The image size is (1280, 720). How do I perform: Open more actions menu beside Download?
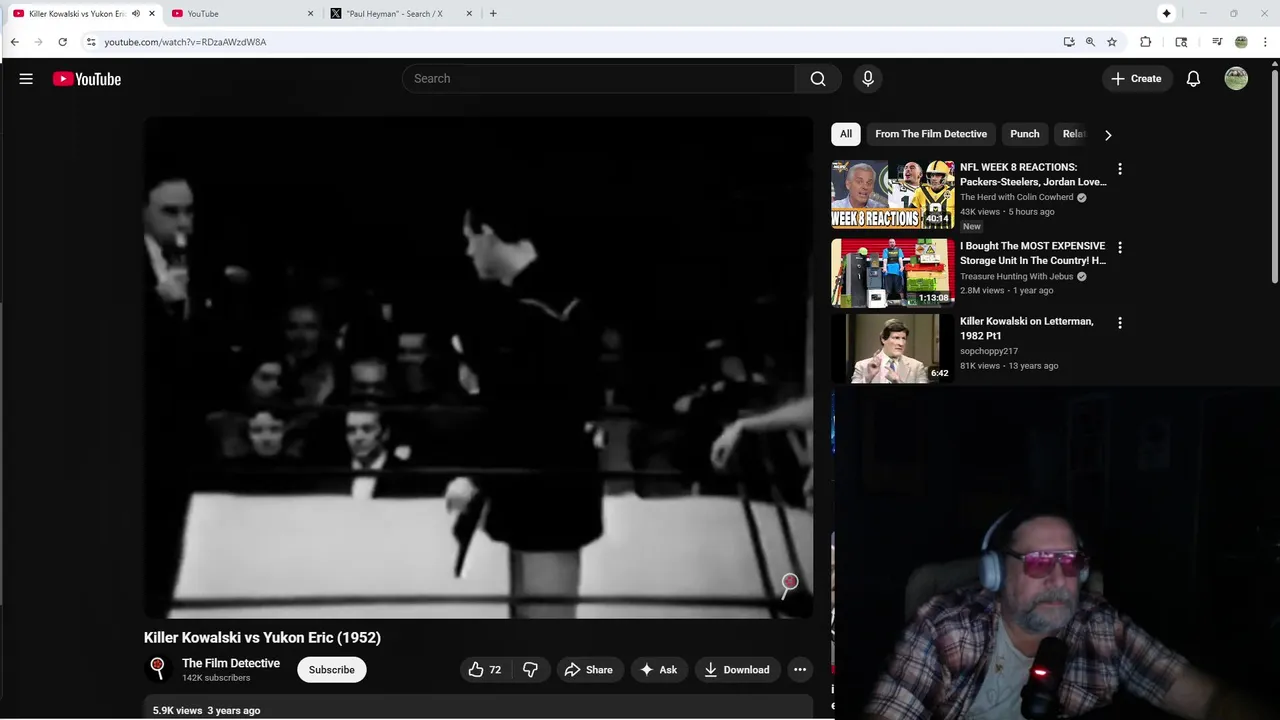800,670
